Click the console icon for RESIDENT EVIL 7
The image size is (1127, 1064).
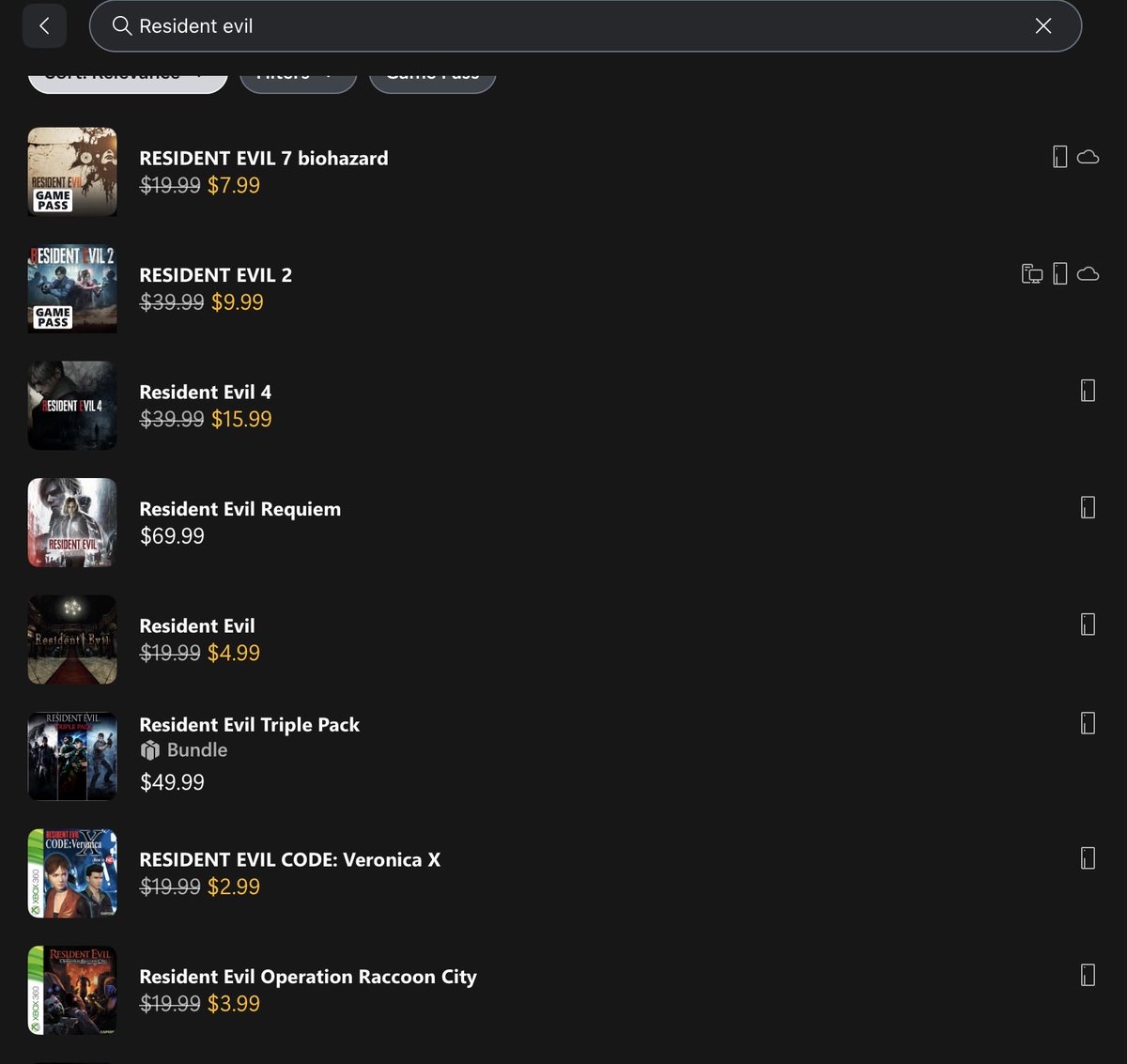1060,157
